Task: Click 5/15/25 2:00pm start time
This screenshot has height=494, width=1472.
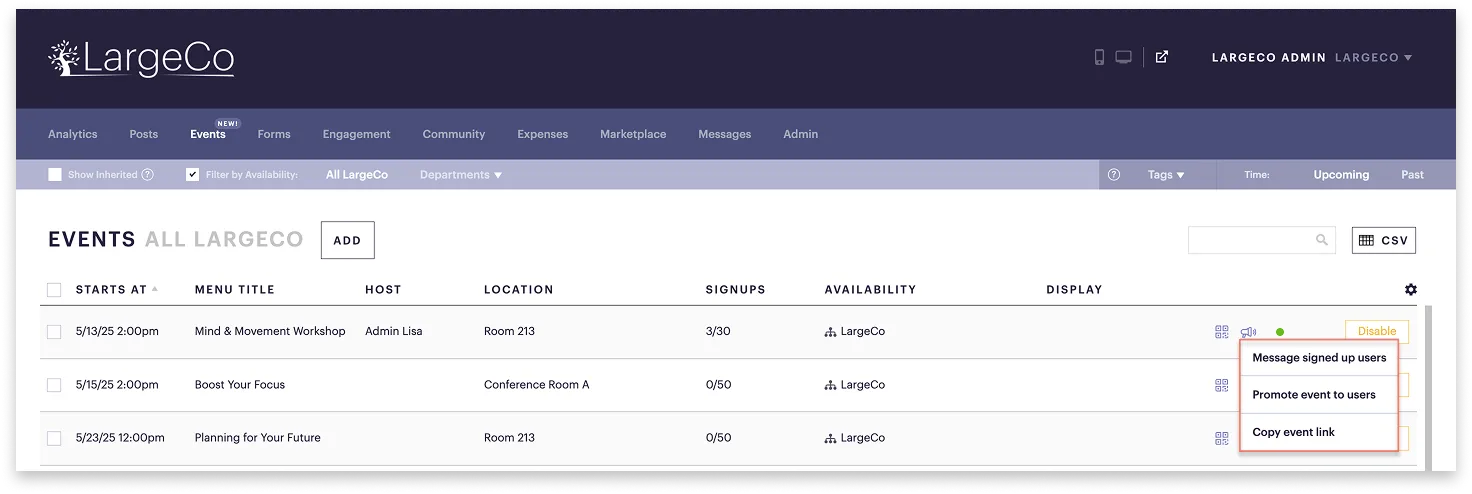Action: (x=117, y=384)
